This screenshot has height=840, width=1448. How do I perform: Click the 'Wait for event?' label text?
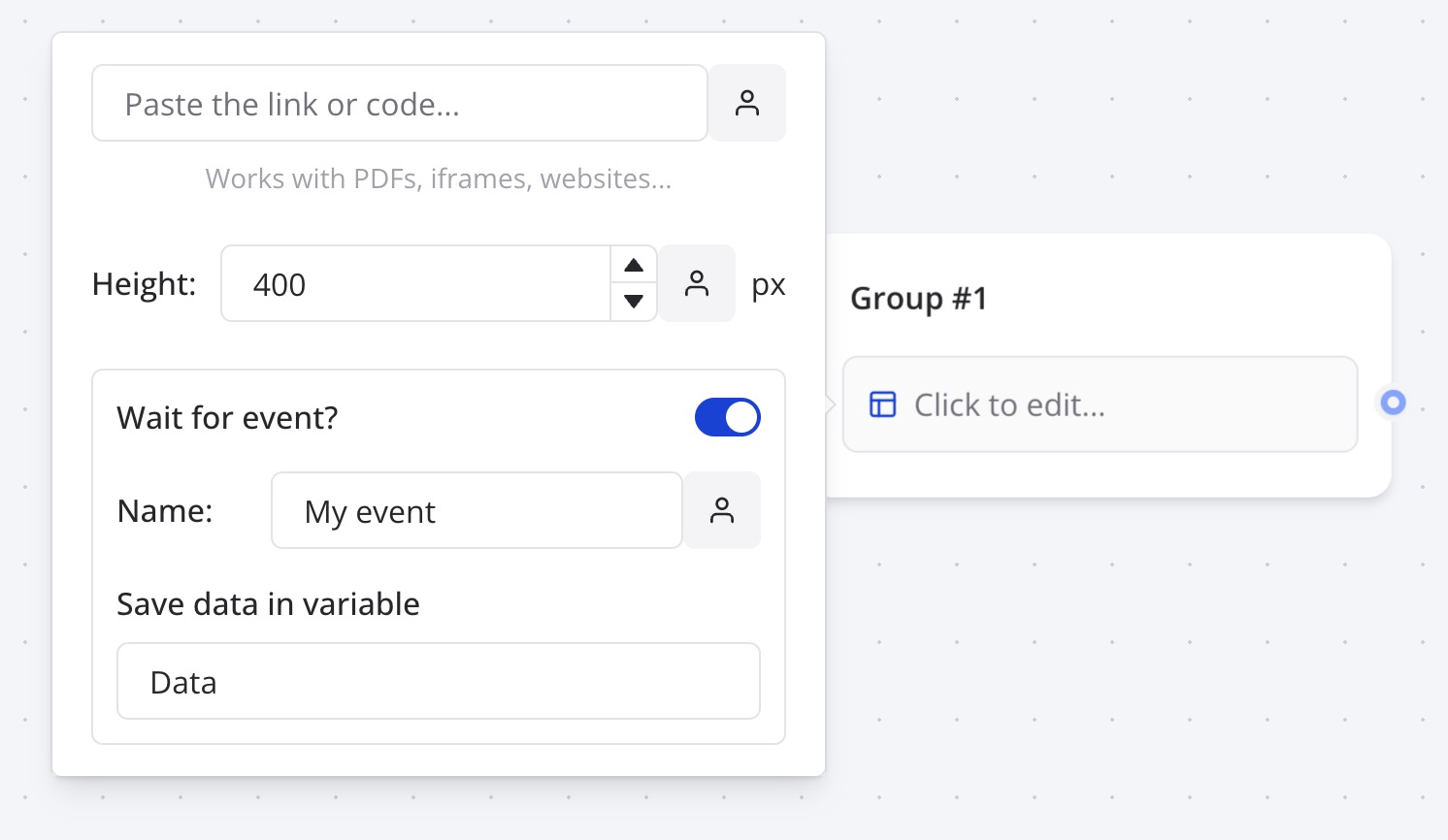(x=227, y=417)
